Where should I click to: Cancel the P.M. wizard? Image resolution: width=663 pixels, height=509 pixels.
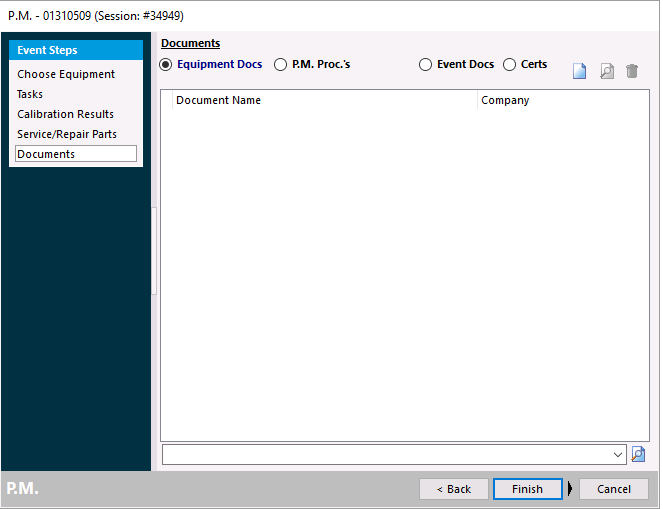tap(613, 489)
